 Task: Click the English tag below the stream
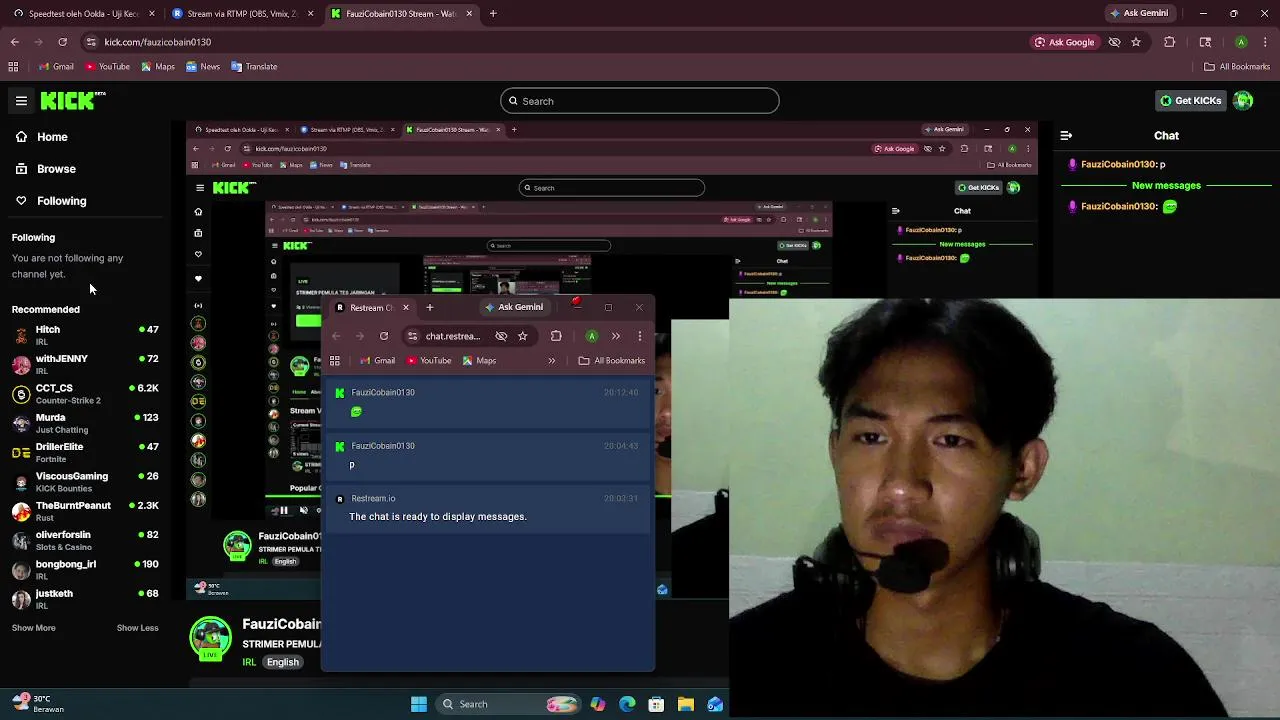(283, 662)
